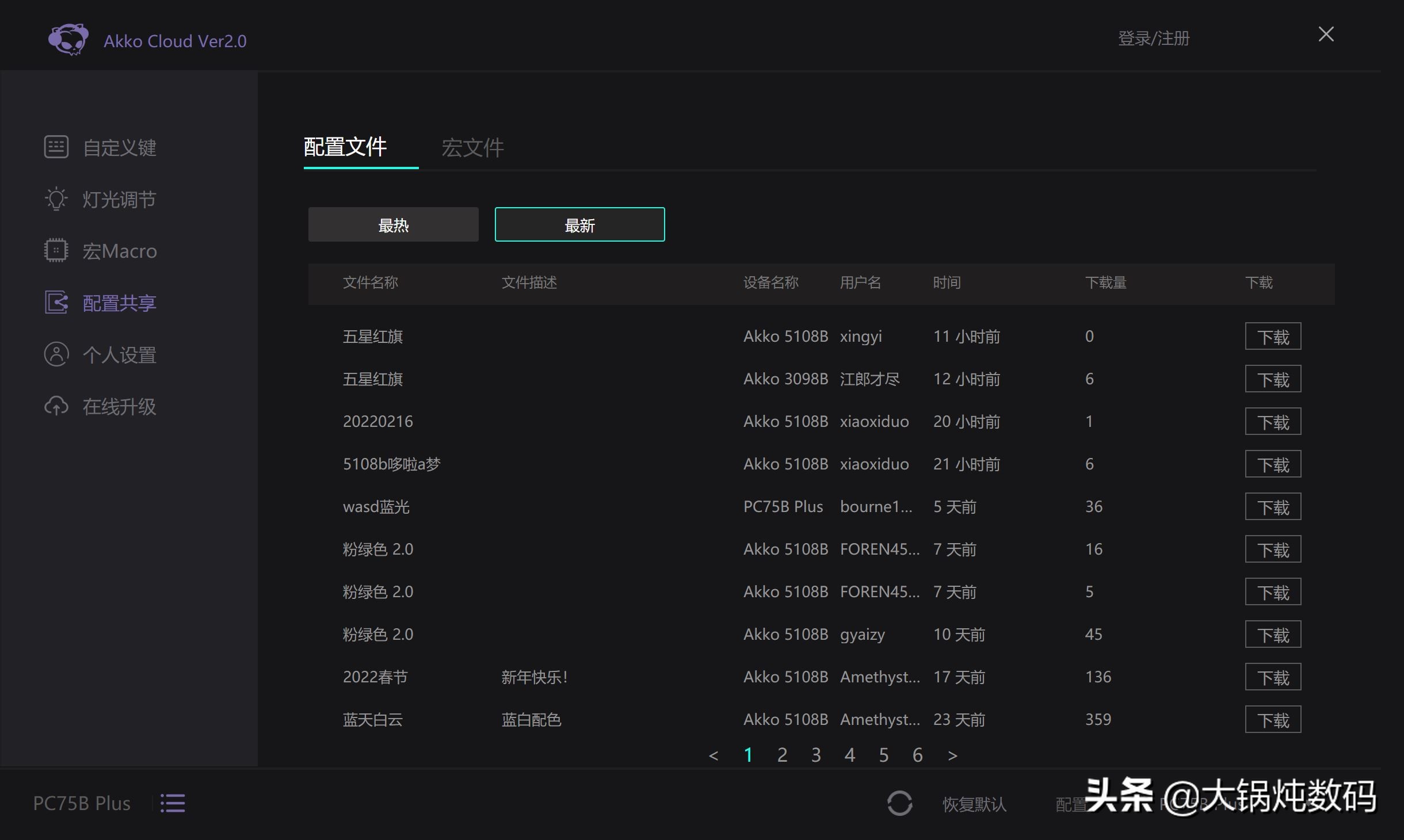Open 个人设置 in sidebar

[119, 354]
